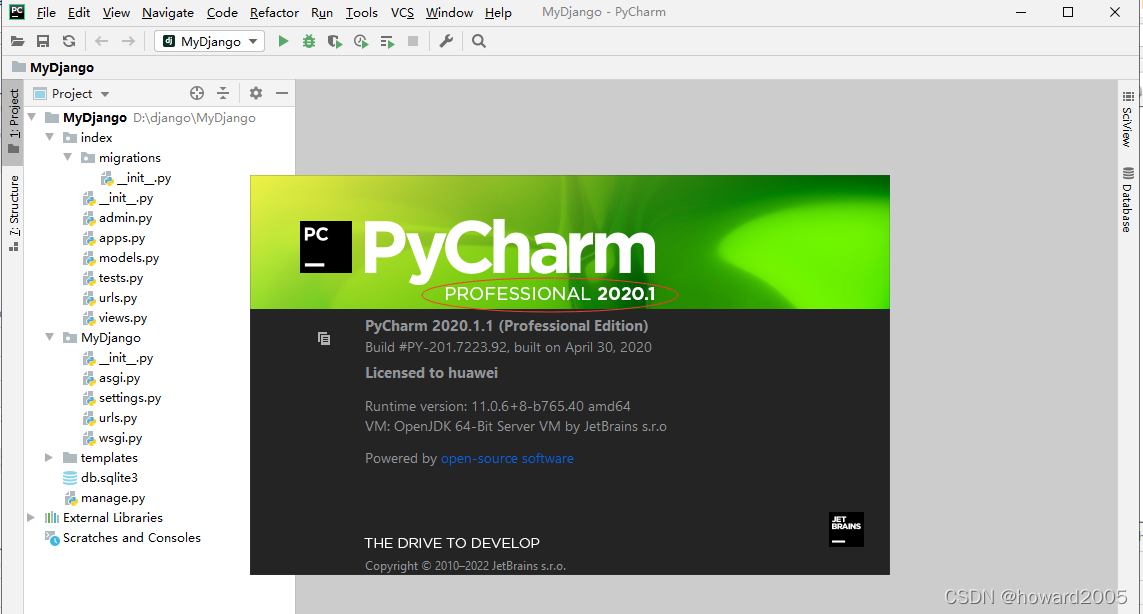Image resolution: width=1143 pixels, height=614 pixels.
Task: Click the Collapse All icon in Project panel
Action: (x=223, y=93)
